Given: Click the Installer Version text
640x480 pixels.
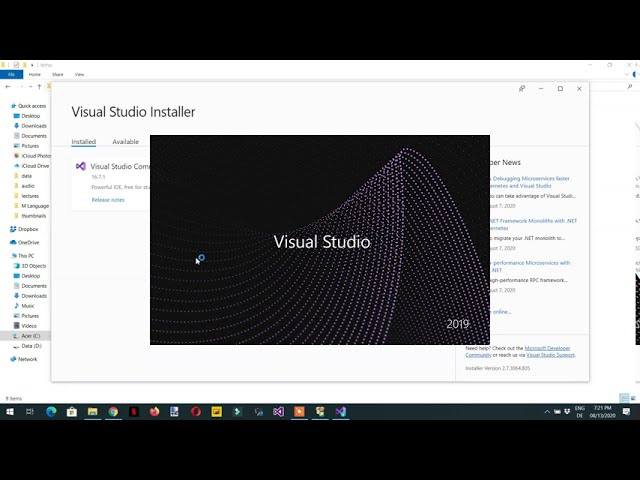Looking at the screenshot, I should (498, 368).
